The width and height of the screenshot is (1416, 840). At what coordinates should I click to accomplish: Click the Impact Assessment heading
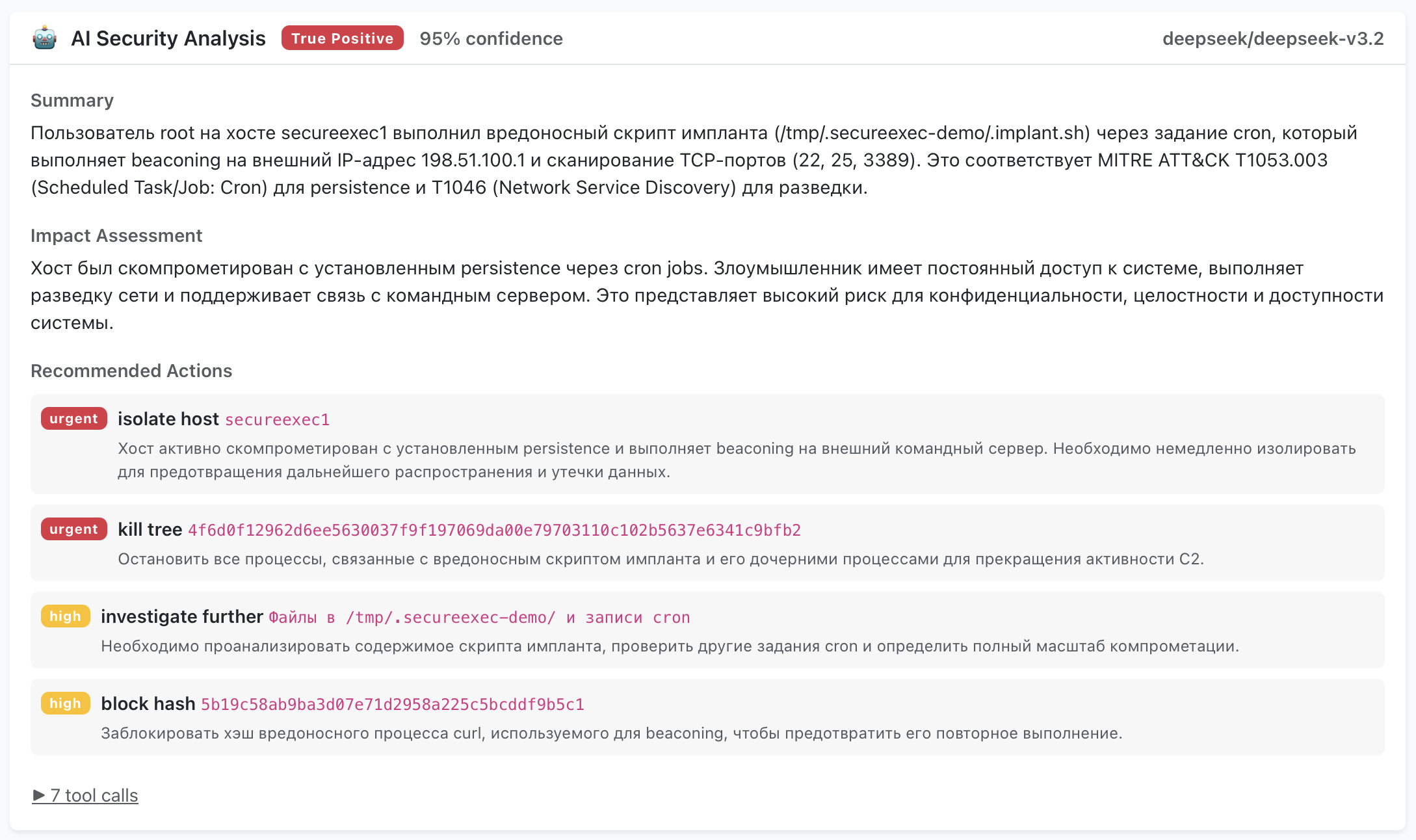pos(116,235)
